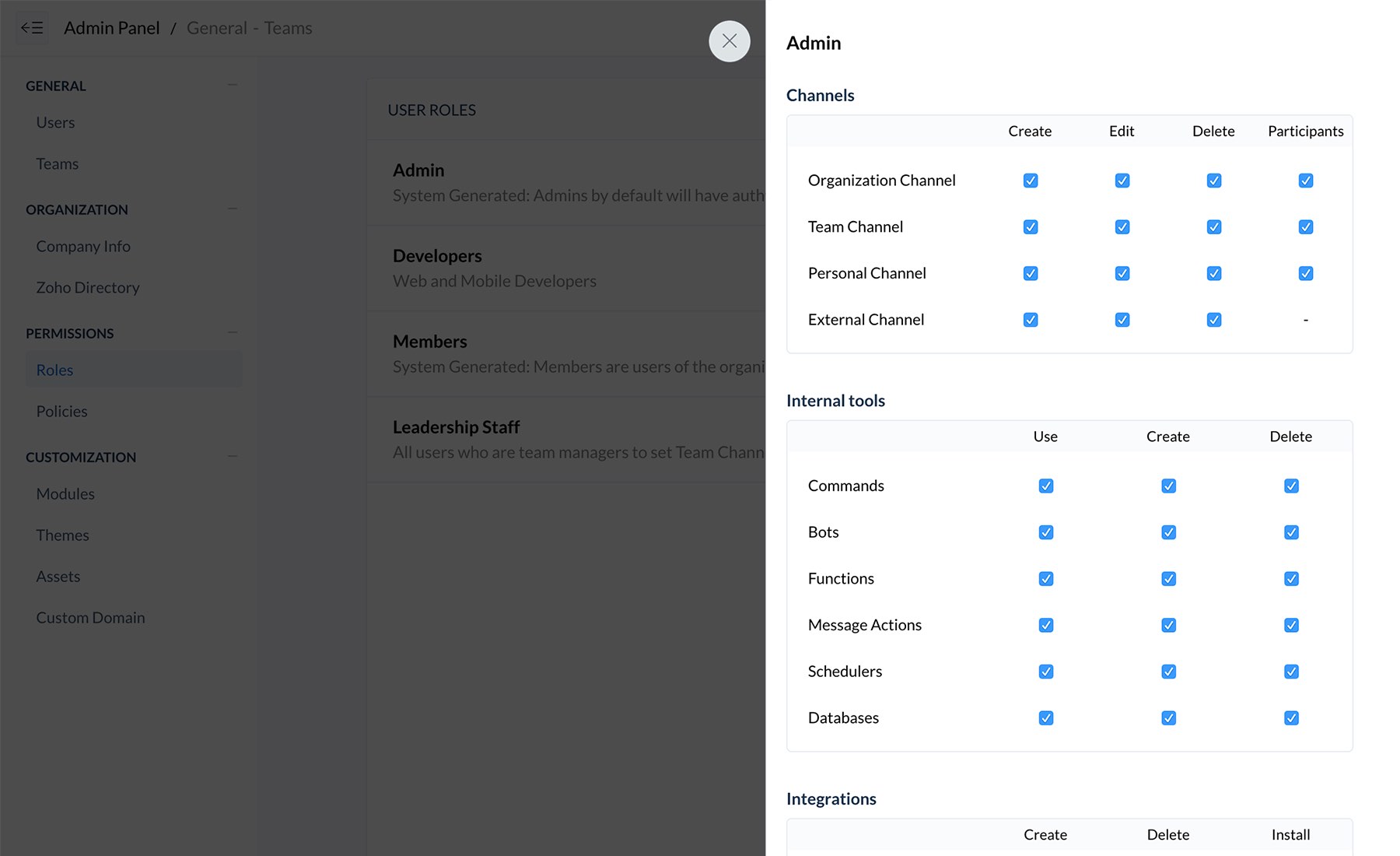Toggle Commands Create checkbox
This screenshot has height=856, width=1400.
click(1168, 486)
